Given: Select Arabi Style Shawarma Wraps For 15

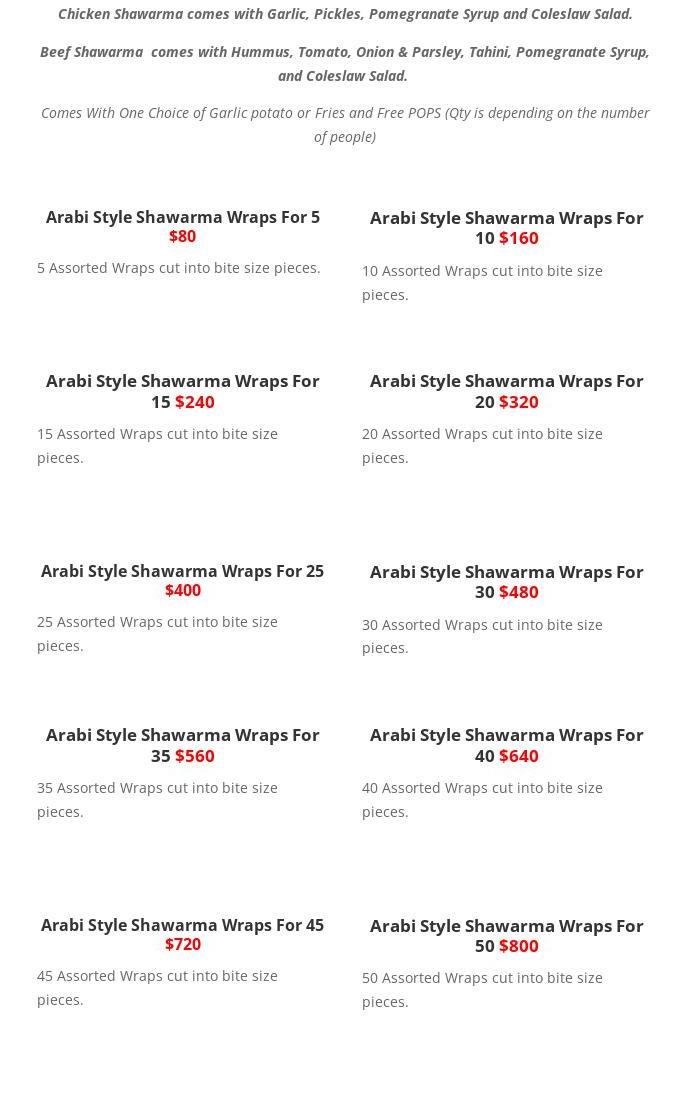Looking at the screenshot, I should coord(182,381).
